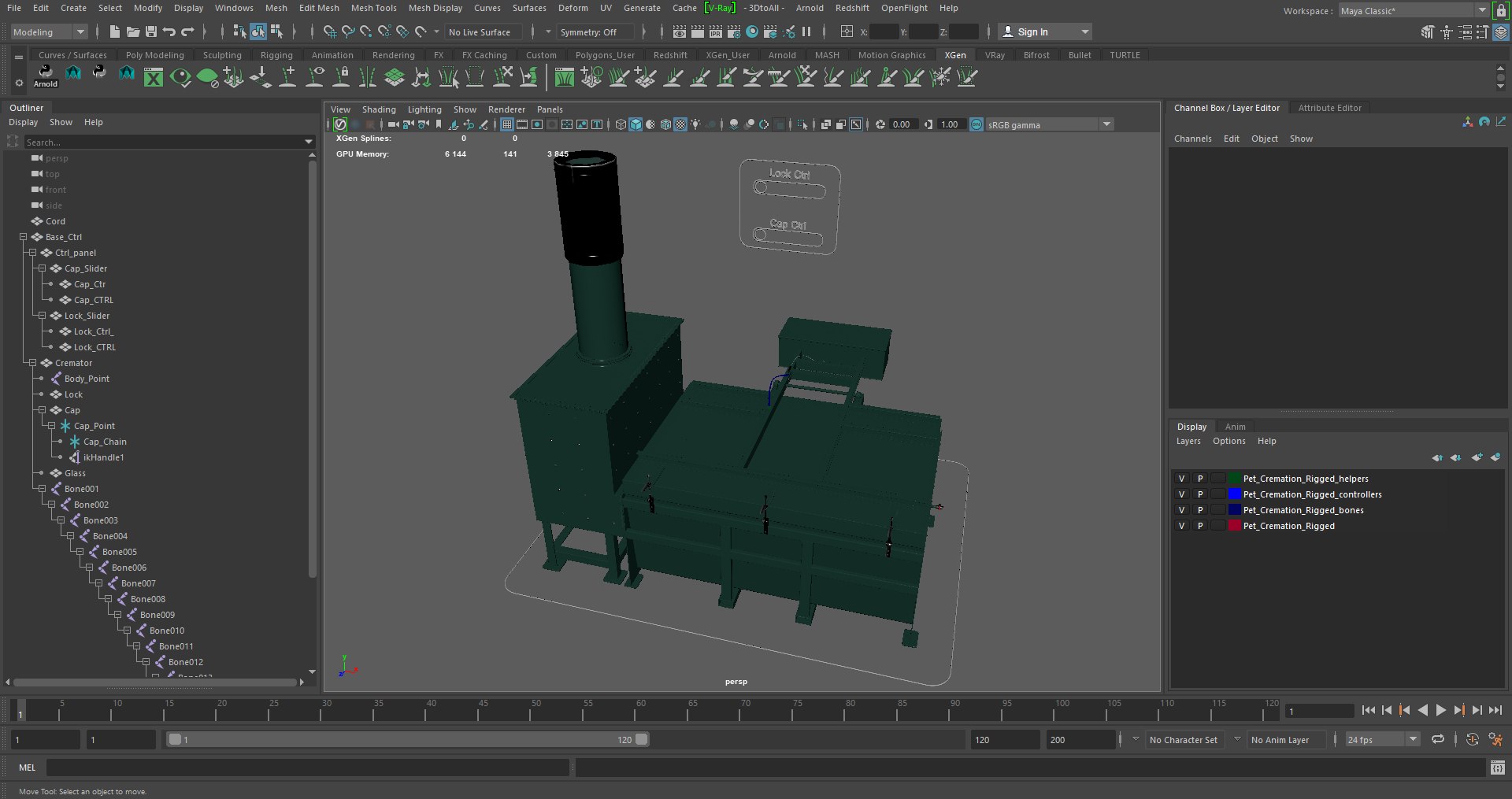Click the lock icon near Workspace selector
The image size is (1512, 799).
click(x=1501, y=10)
